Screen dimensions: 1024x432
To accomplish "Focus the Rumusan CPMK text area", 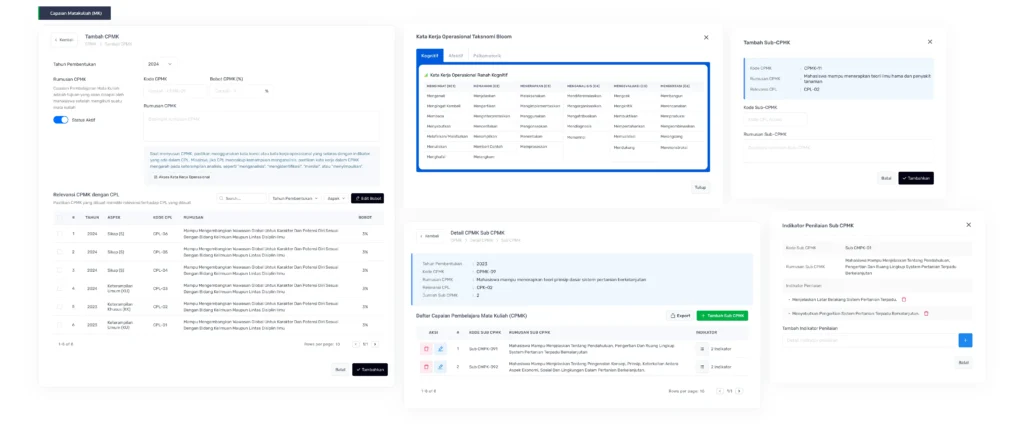I will (261, 126).
